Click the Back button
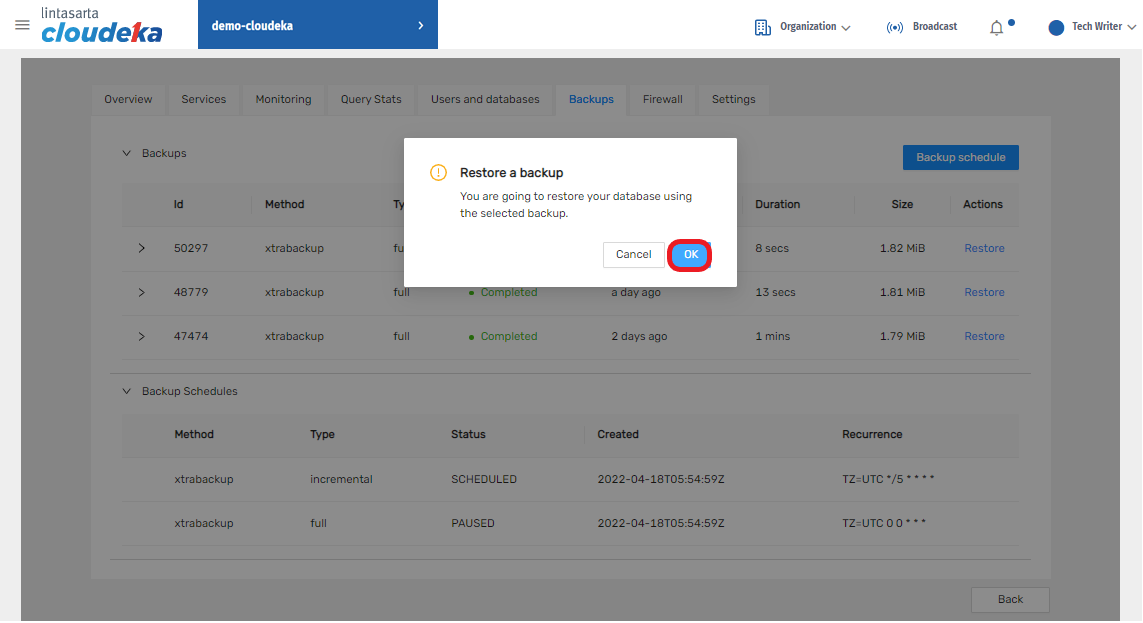The image size is (1143, 623). click(x=1010, y=599)
